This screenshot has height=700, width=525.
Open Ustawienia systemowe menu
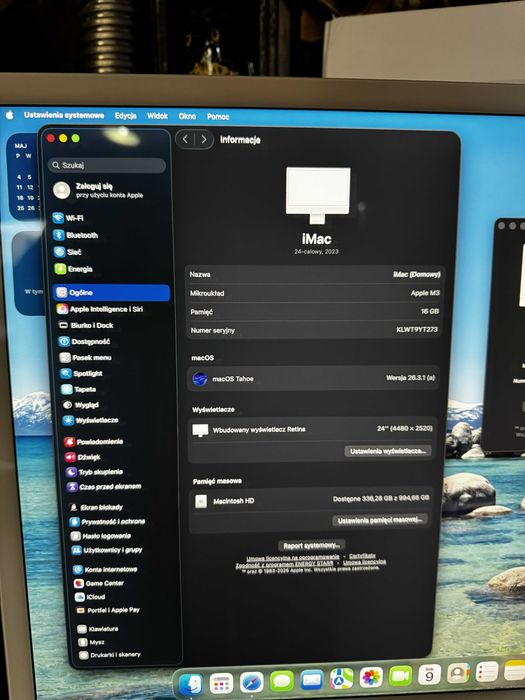[x=64, y=115]
